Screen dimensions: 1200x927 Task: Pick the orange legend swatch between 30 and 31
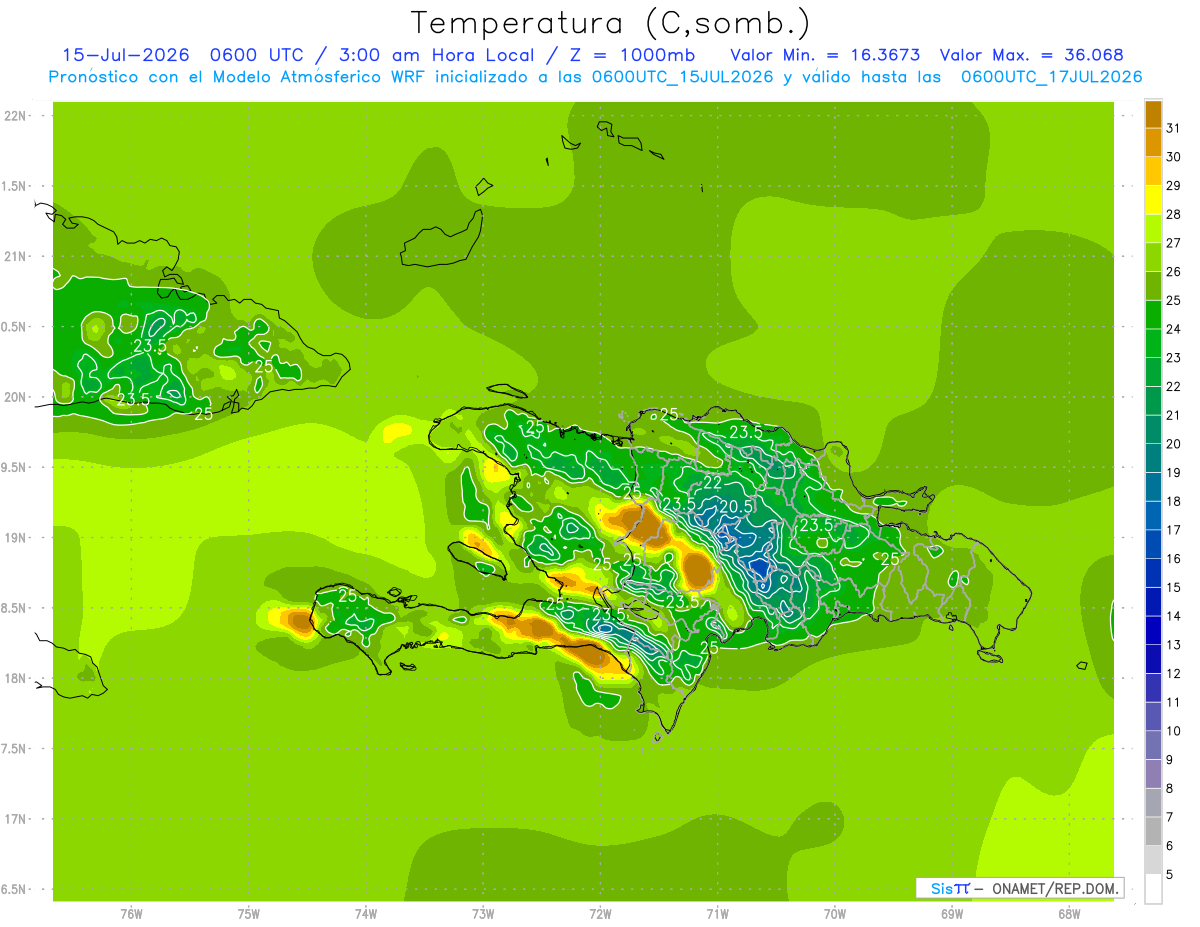(1153, 142)
